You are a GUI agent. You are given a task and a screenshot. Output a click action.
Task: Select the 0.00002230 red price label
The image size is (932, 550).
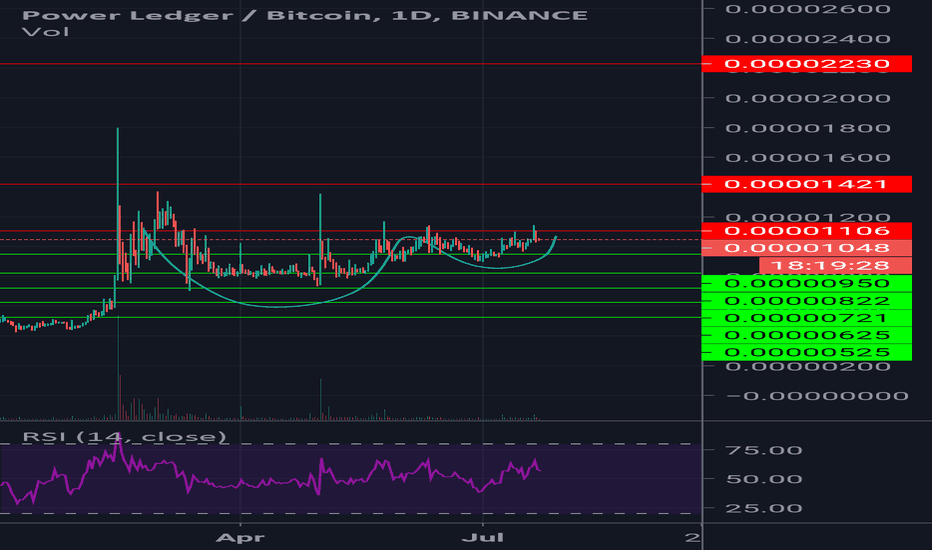coord(807,64)
